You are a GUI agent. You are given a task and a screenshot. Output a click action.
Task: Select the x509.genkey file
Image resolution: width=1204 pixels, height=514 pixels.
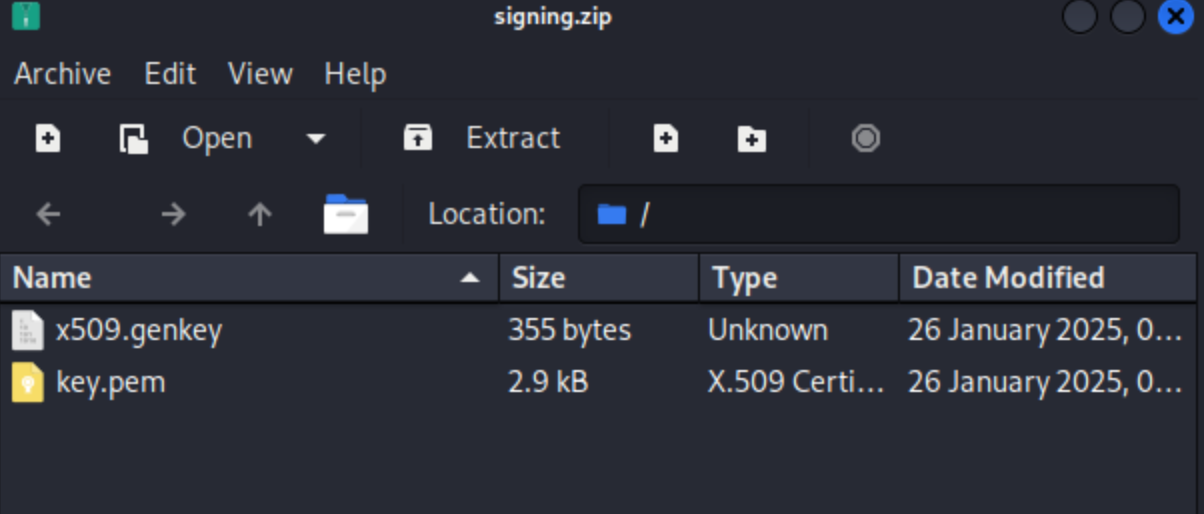138,330
